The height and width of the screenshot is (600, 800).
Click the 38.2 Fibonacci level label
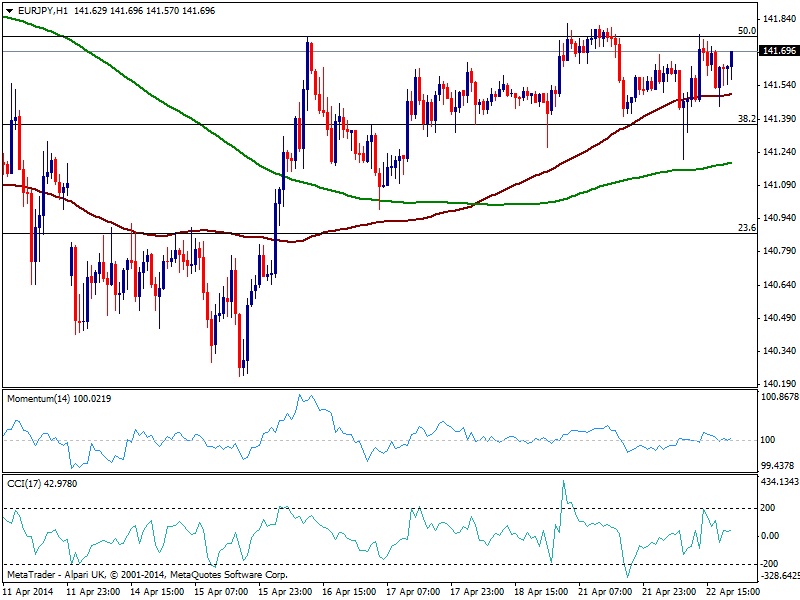(x=746, y=118)
